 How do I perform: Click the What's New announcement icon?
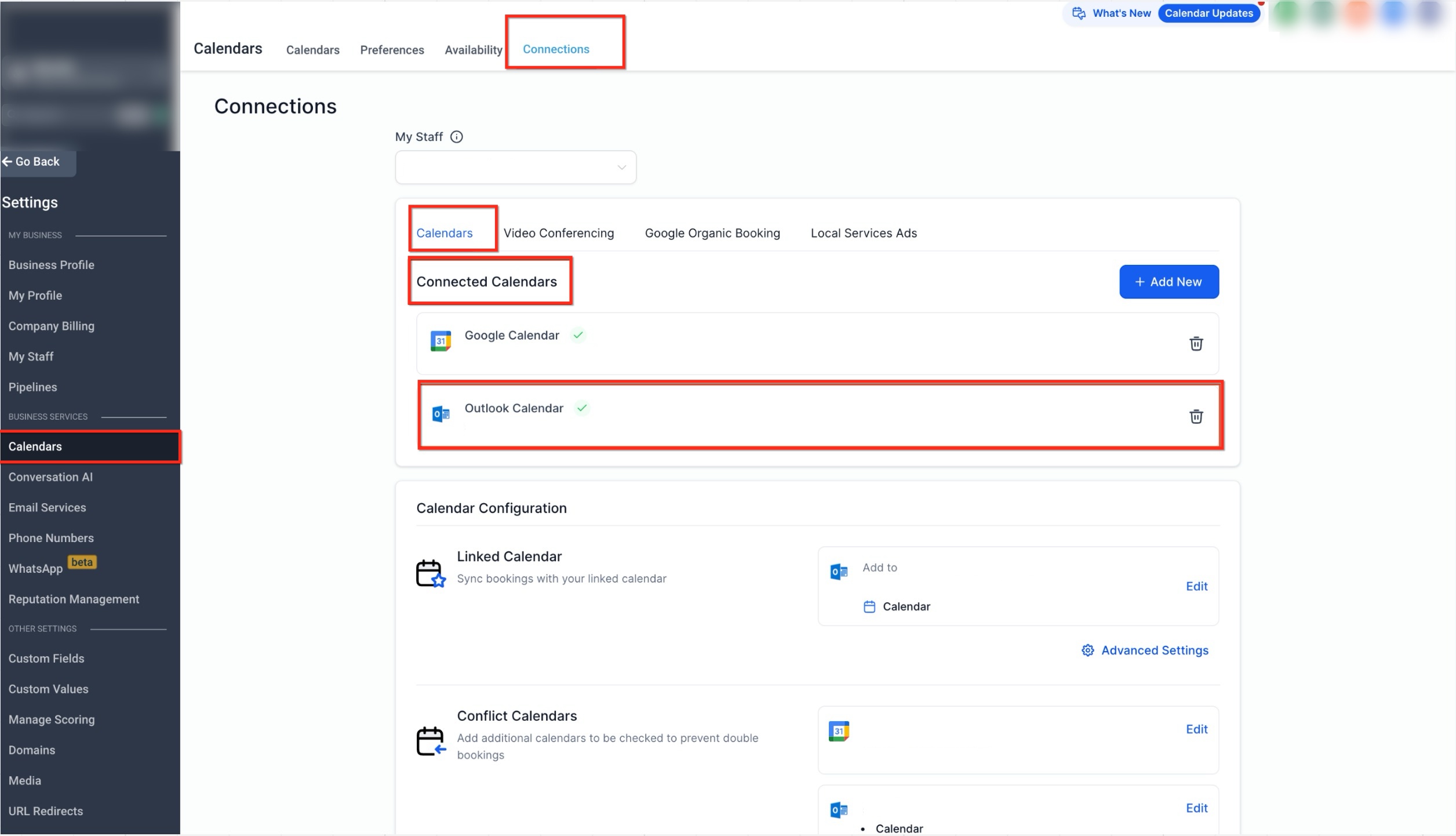[x=1079, y=13]
